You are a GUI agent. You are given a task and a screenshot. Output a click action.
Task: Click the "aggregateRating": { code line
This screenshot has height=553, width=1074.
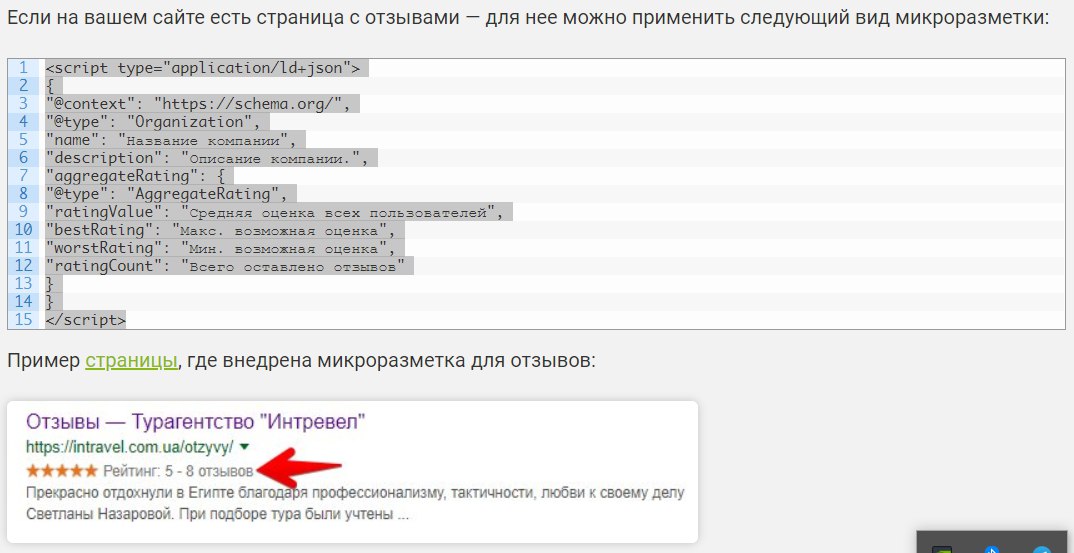[x=135, y=176]
